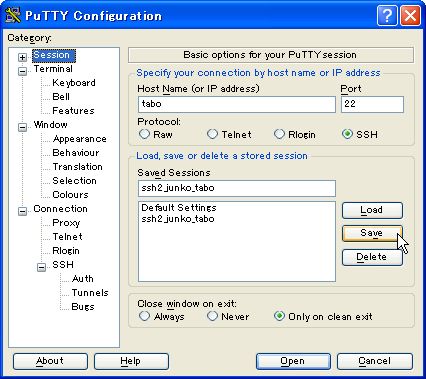Open the Bugs settings under SSH
Image resolution: width=426 pixels, height=379 pixels.
pos(83,307)
